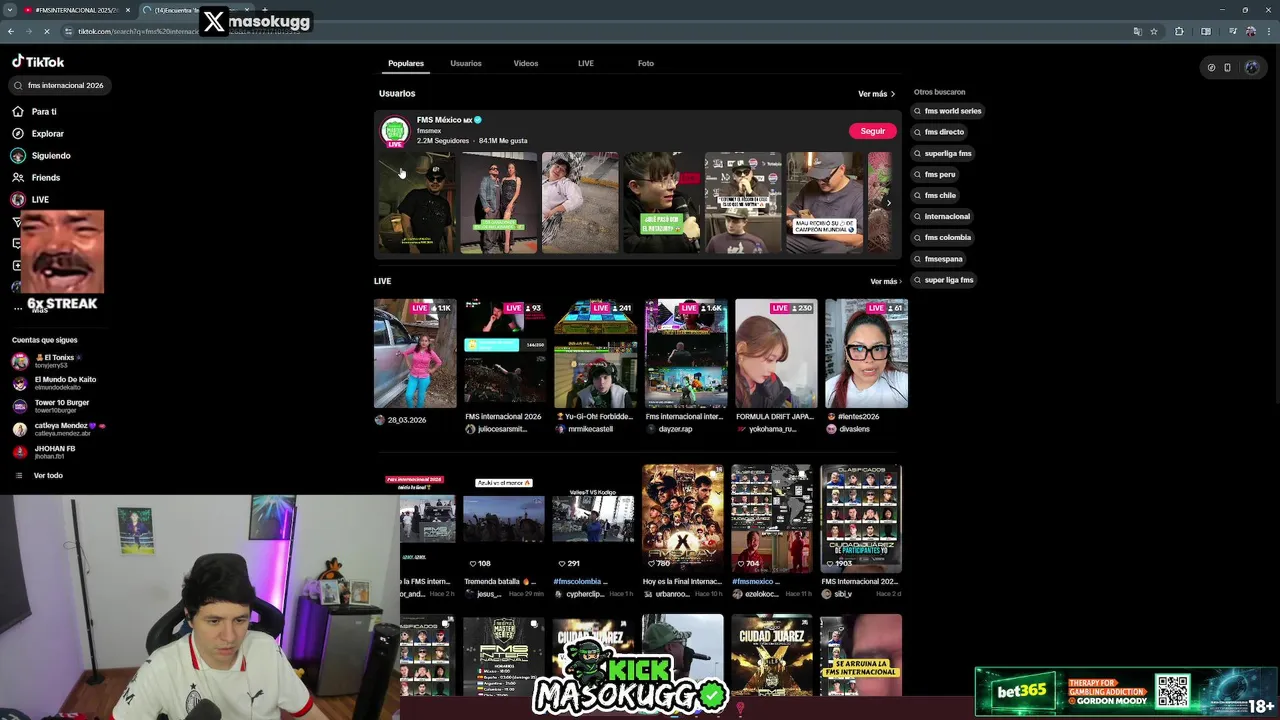Open the tab search dropdown arrow

click(9, 10)
